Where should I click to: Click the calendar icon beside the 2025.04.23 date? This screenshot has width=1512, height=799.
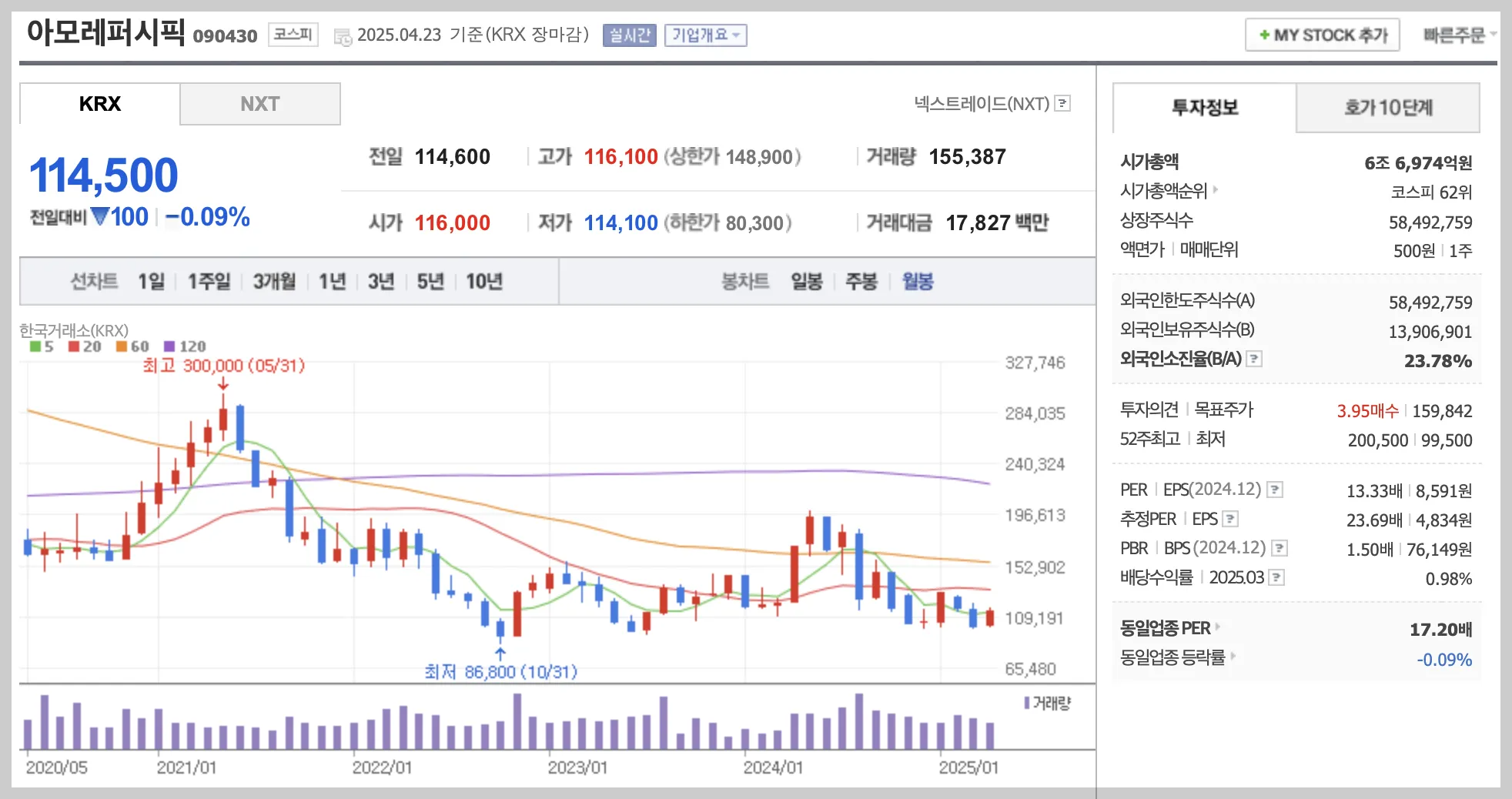[342, 36]
